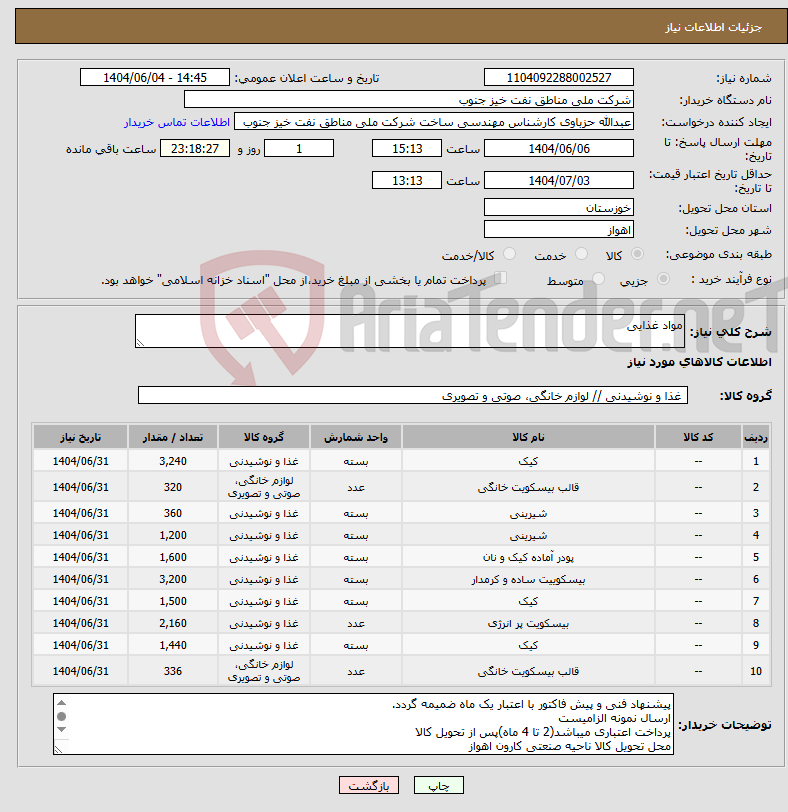The height and width of the screenshot is (812, 788).
Task: Click شیرینی item name in row 3
Action: click(x=528, y=513)
